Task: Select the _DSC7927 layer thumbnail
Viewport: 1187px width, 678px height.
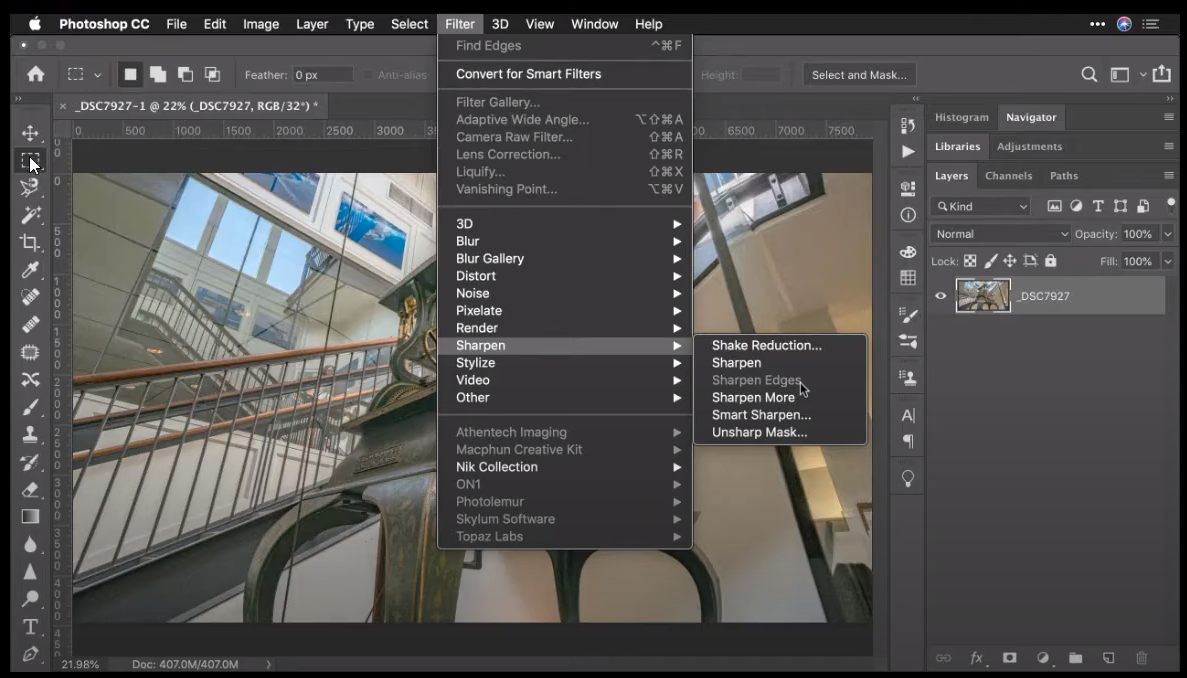Action: tap(983, 295)
